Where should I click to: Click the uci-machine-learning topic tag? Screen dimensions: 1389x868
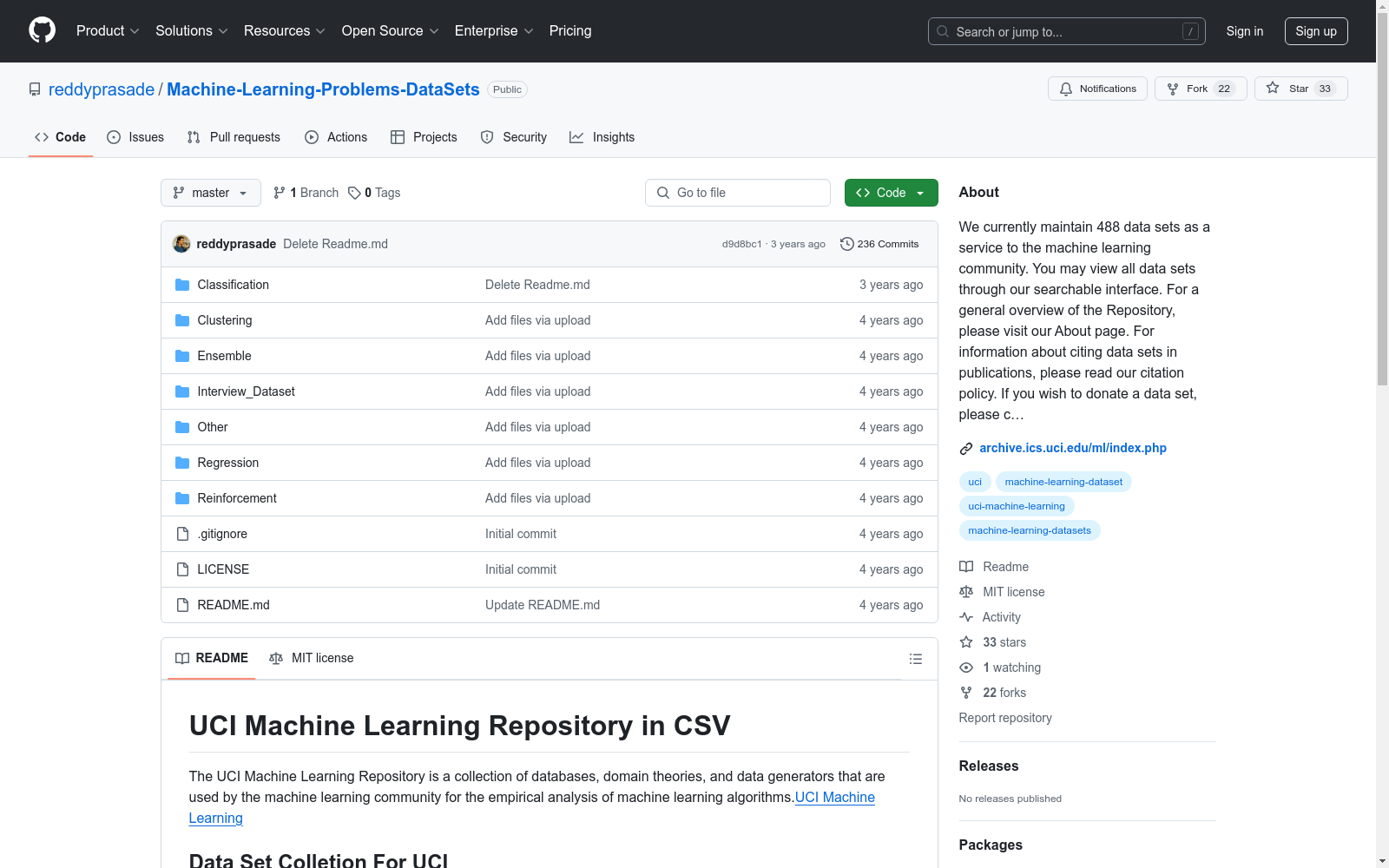tap(1017, 506)
